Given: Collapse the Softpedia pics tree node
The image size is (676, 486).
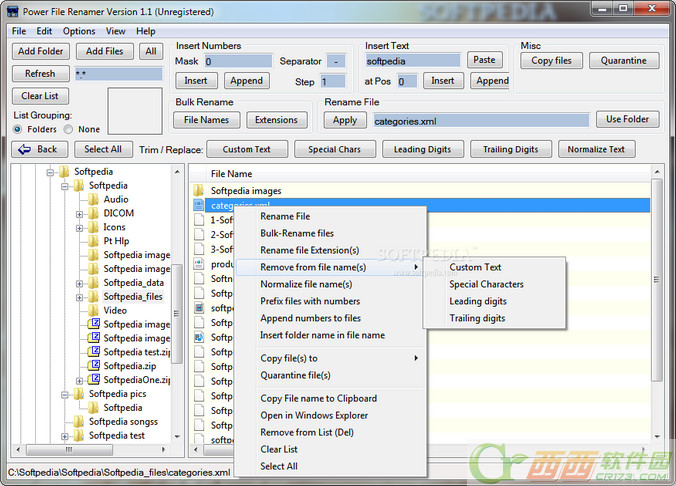Looking at the screenshot, I should click(65, 394).
